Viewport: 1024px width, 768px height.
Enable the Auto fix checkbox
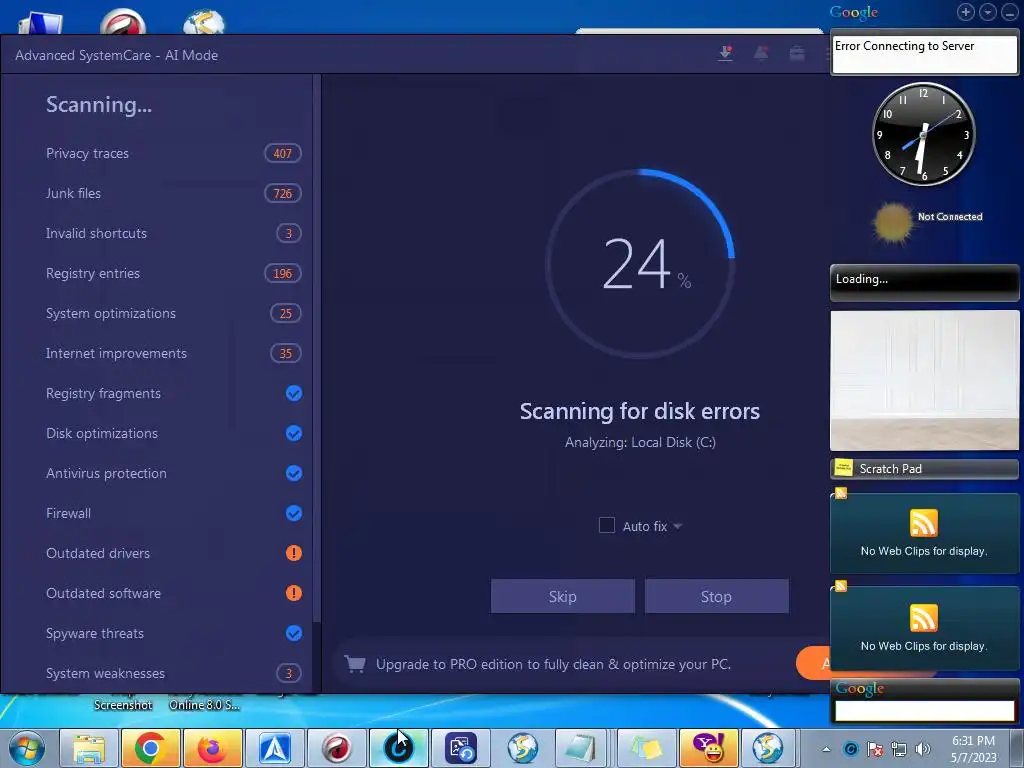(x=607, y=525)
